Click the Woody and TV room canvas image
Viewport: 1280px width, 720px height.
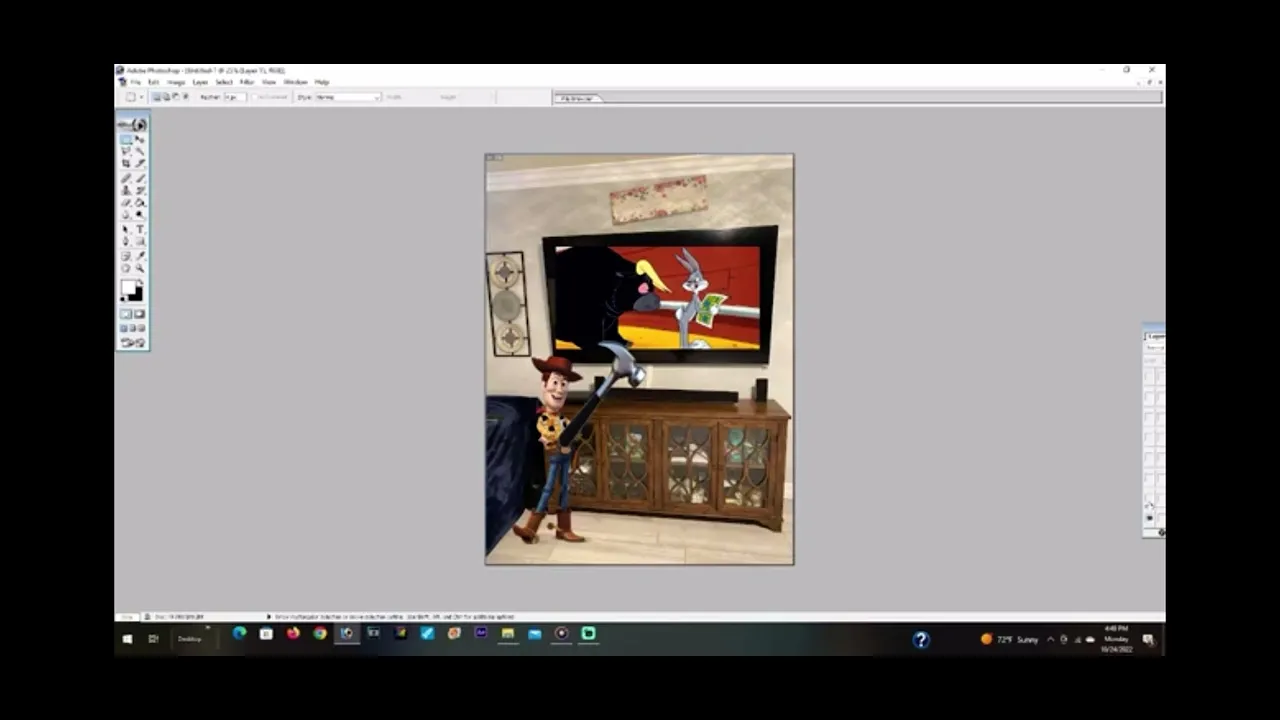(640, 359)
